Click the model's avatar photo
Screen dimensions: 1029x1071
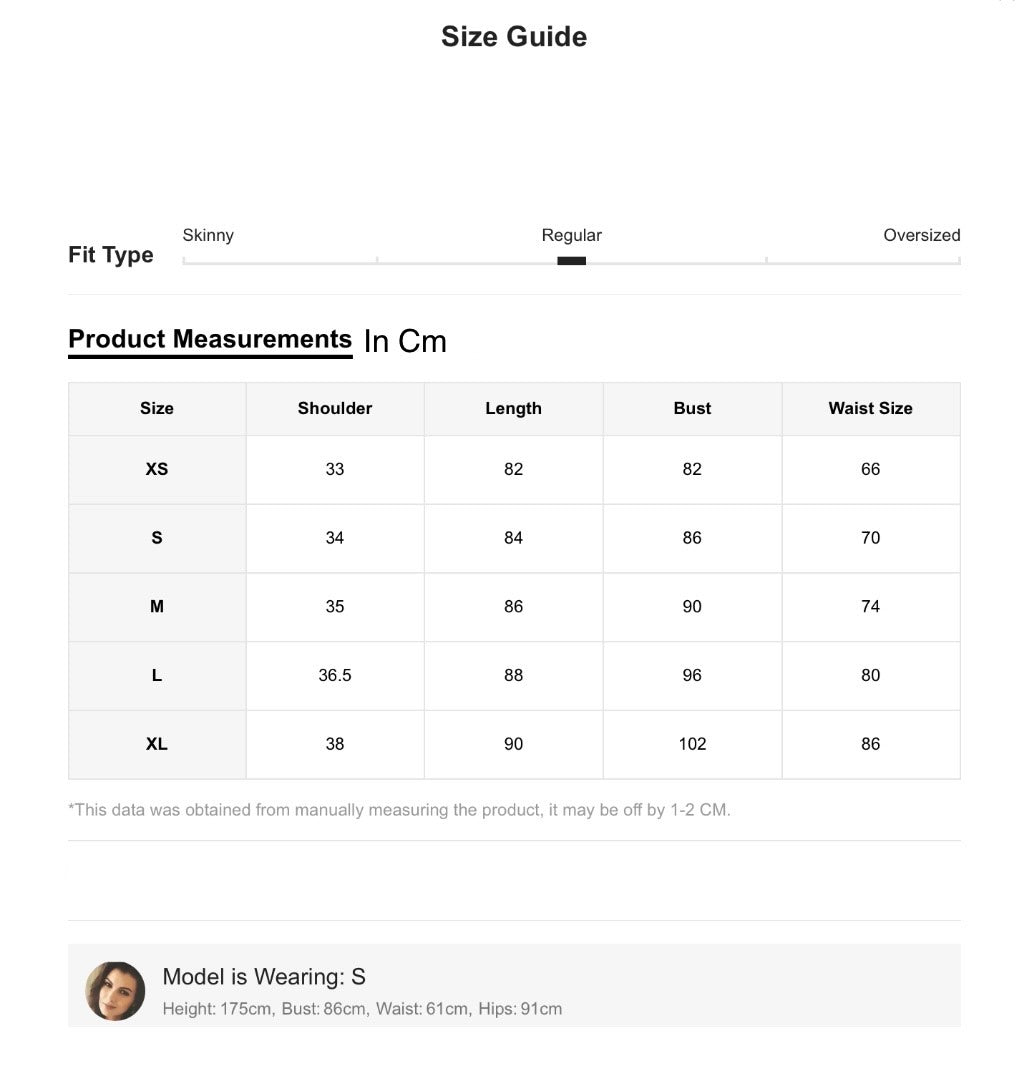click(x=115, y=991)
